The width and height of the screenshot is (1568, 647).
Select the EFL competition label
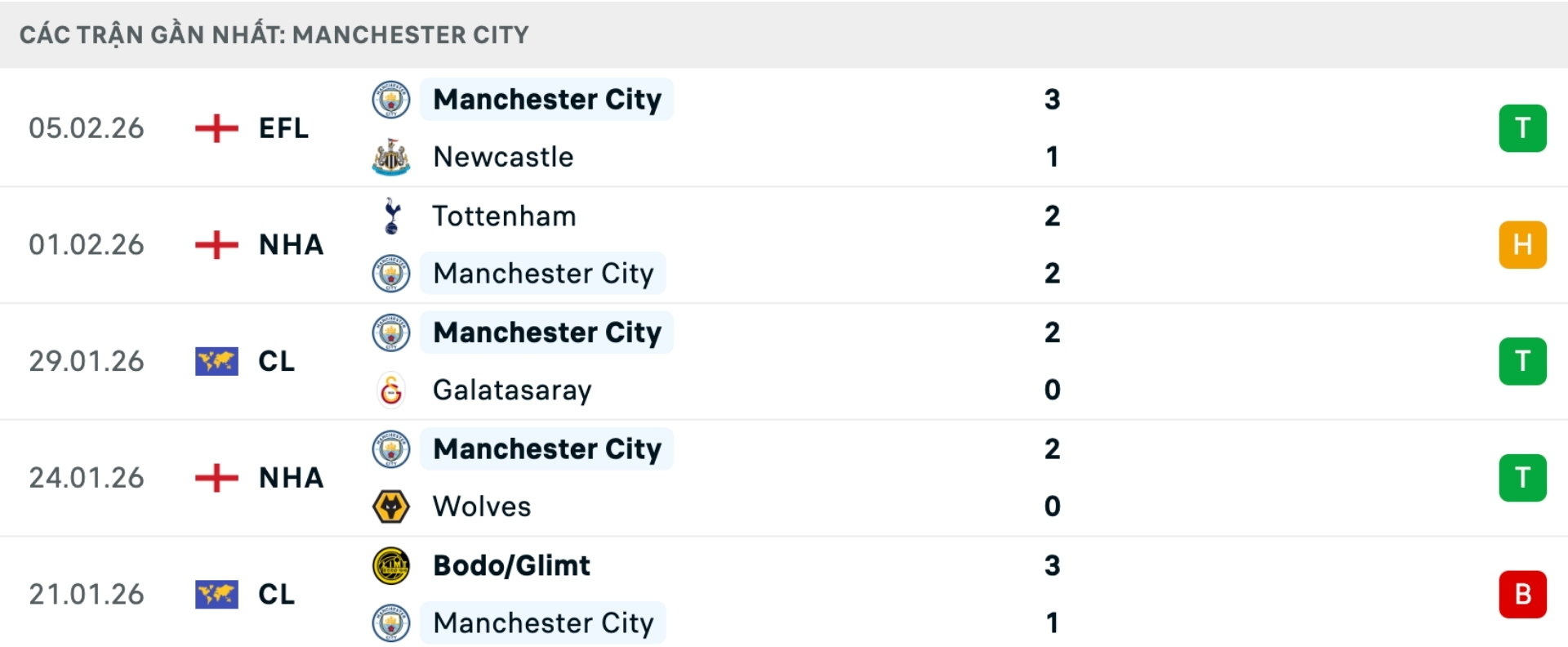pyautogui.click(x=282, y=128)
